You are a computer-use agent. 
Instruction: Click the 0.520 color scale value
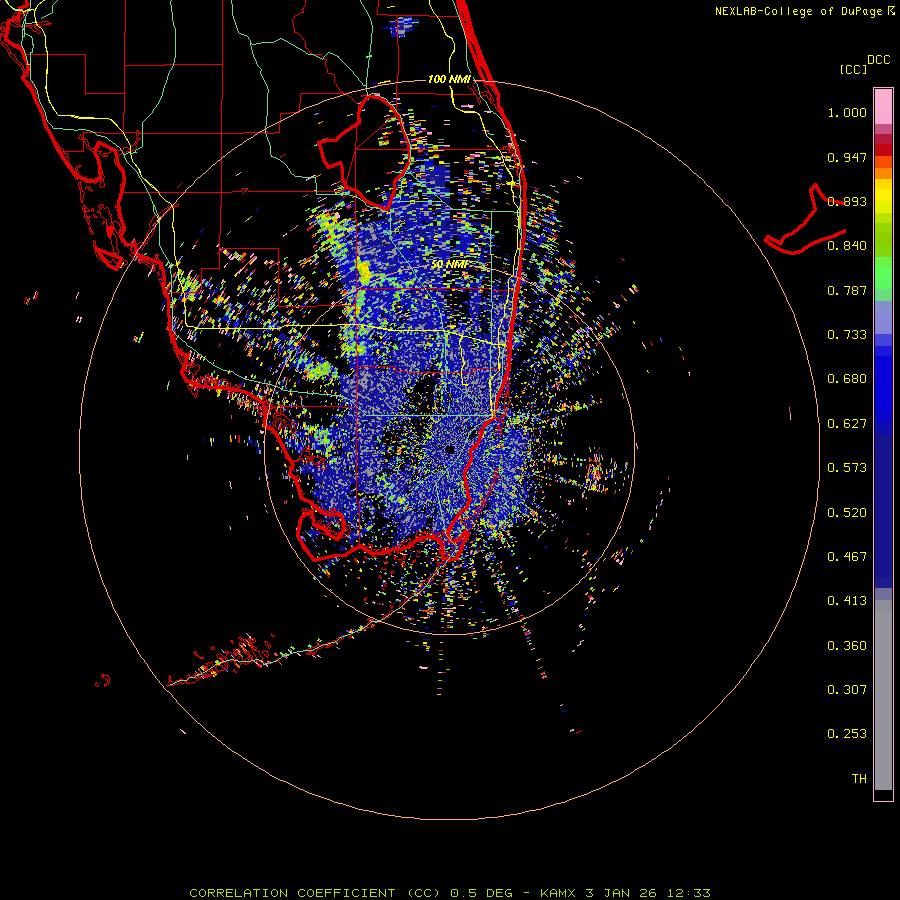tap(847, 513)
